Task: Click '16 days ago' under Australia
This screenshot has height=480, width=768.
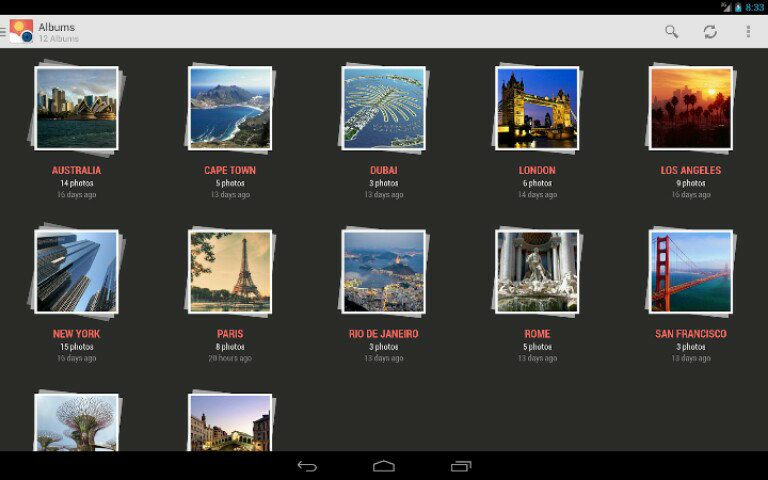Action: 76,195
